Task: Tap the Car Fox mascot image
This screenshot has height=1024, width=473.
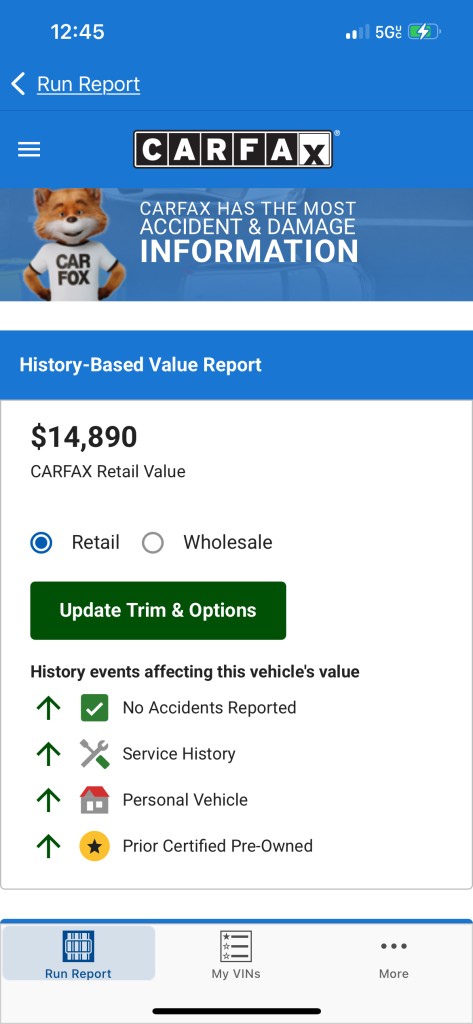Action: [71, 244]
